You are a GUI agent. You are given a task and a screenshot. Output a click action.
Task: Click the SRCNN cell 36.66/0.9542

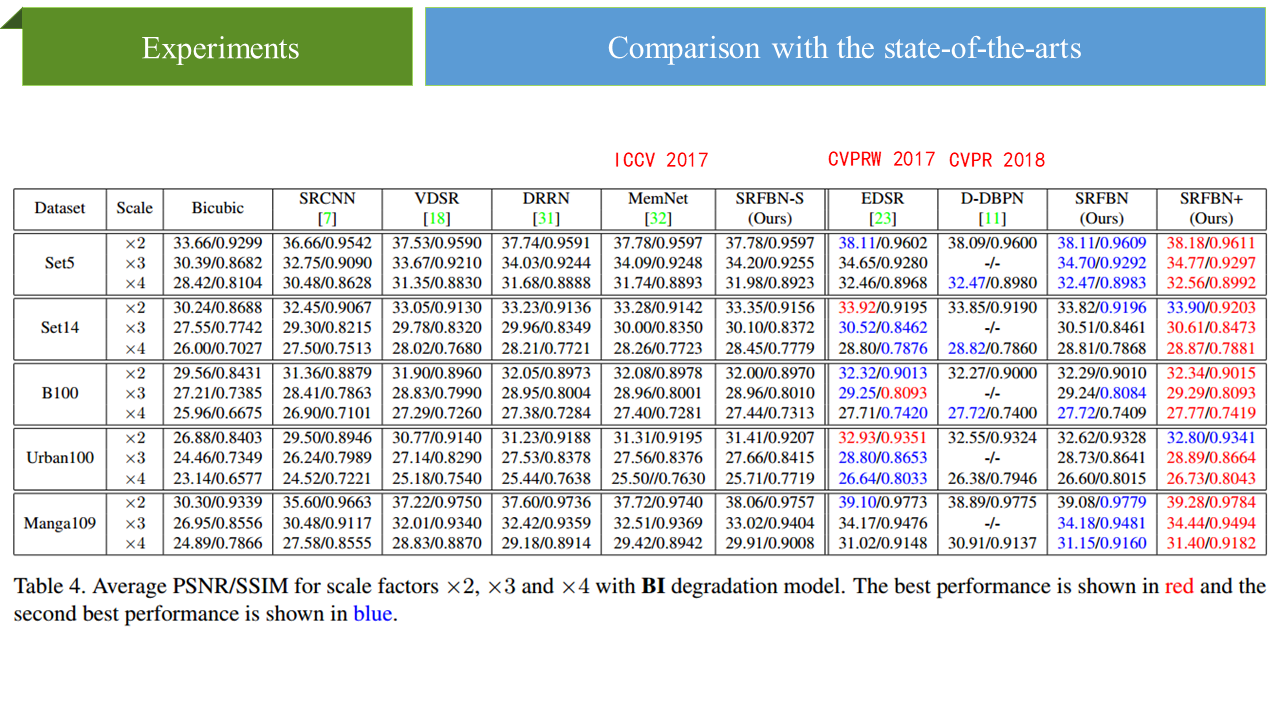point(327,242)
